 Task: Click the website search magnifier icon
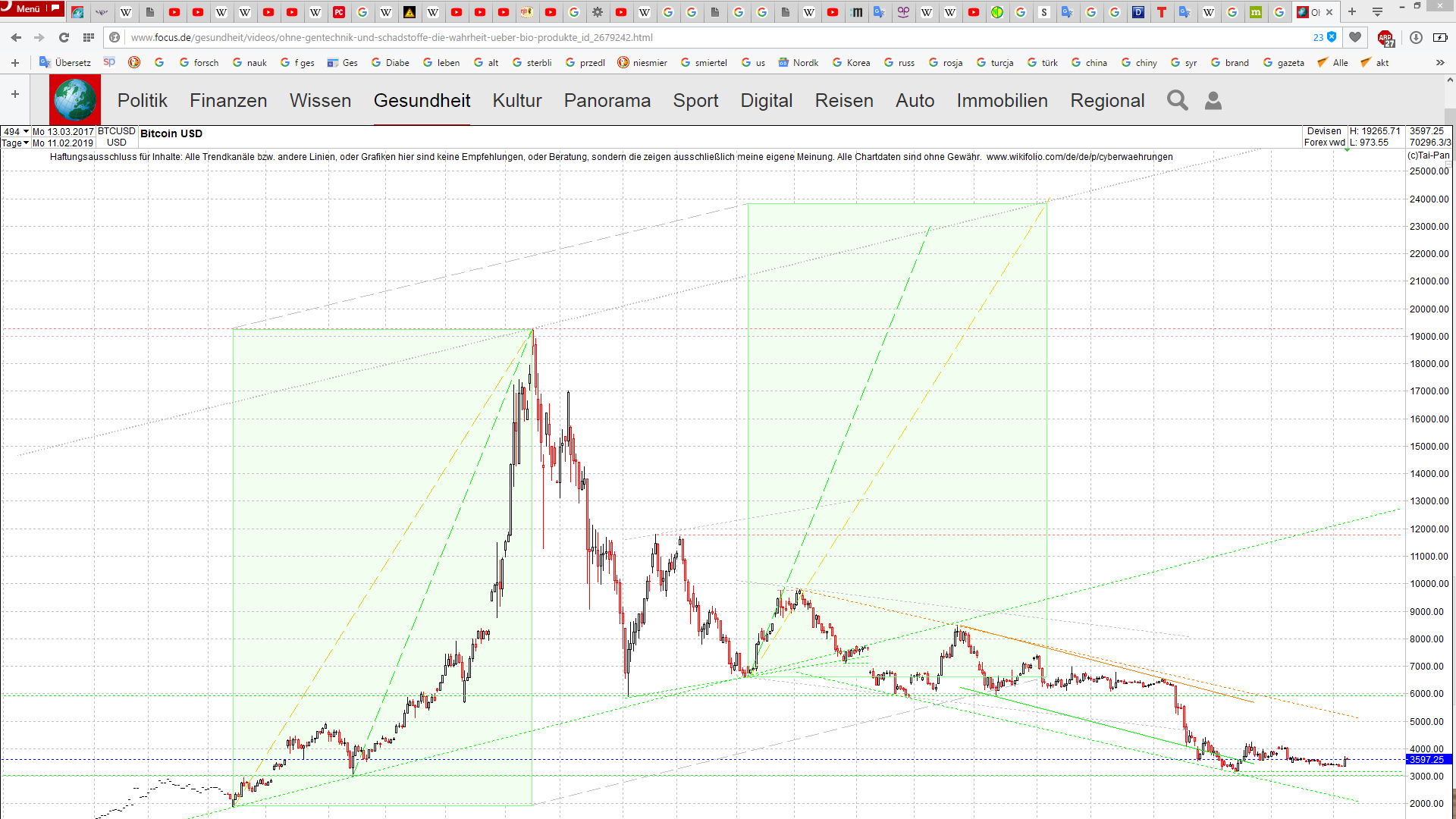(x=1177, y=100)
